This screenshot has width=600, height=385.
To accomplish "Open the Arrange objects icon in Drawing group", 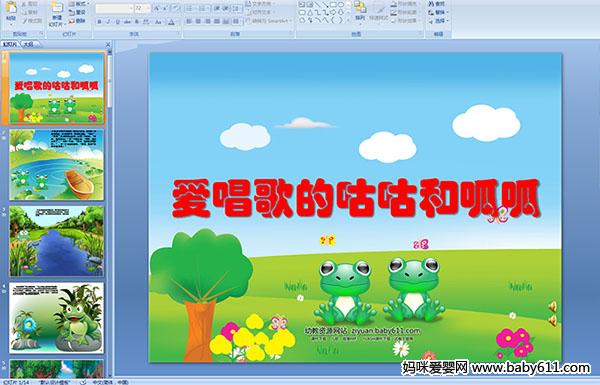I will 360,11.
